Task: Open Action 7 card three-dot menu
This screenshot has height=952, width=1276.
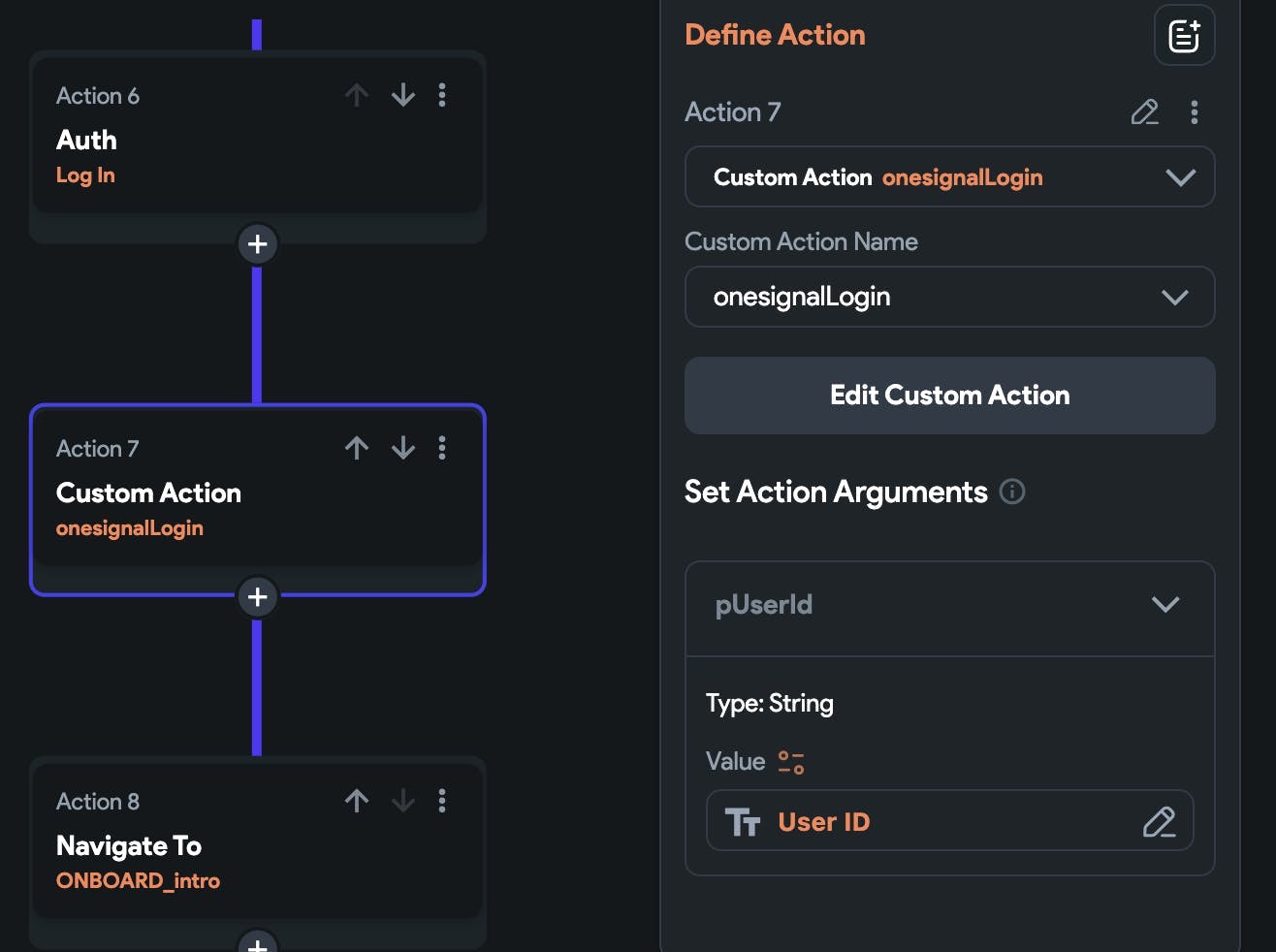Action: point(442,448)
